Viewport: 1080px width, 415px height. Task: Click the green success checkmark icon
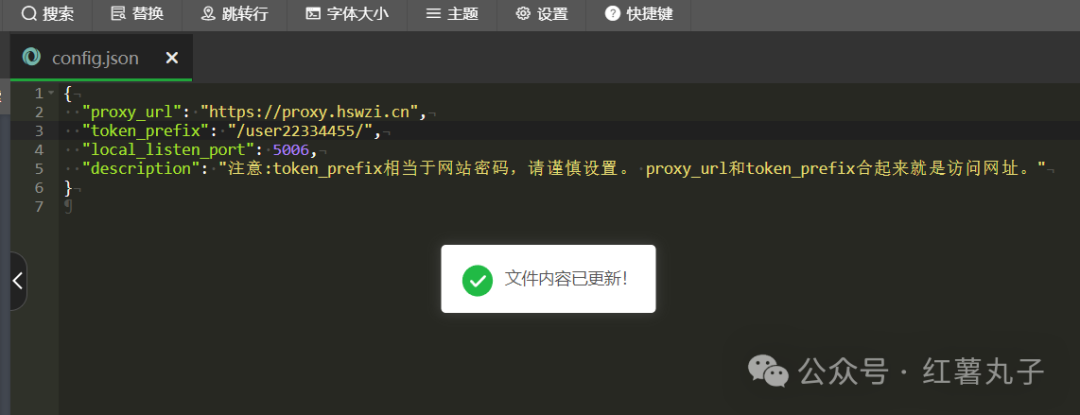tap(477, 280)
